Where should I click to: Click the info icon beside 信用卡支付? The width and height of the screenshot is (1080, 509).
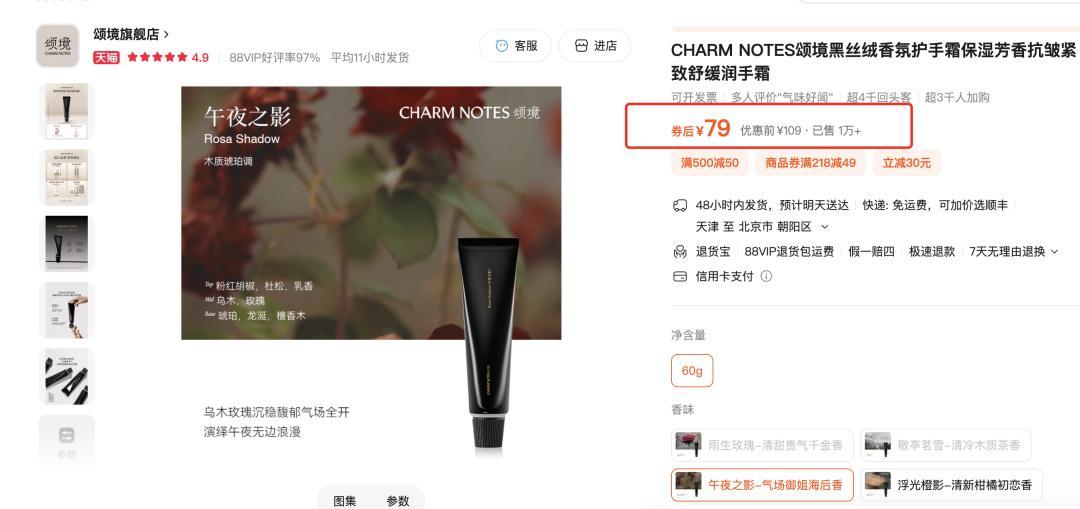click(766, 276)
